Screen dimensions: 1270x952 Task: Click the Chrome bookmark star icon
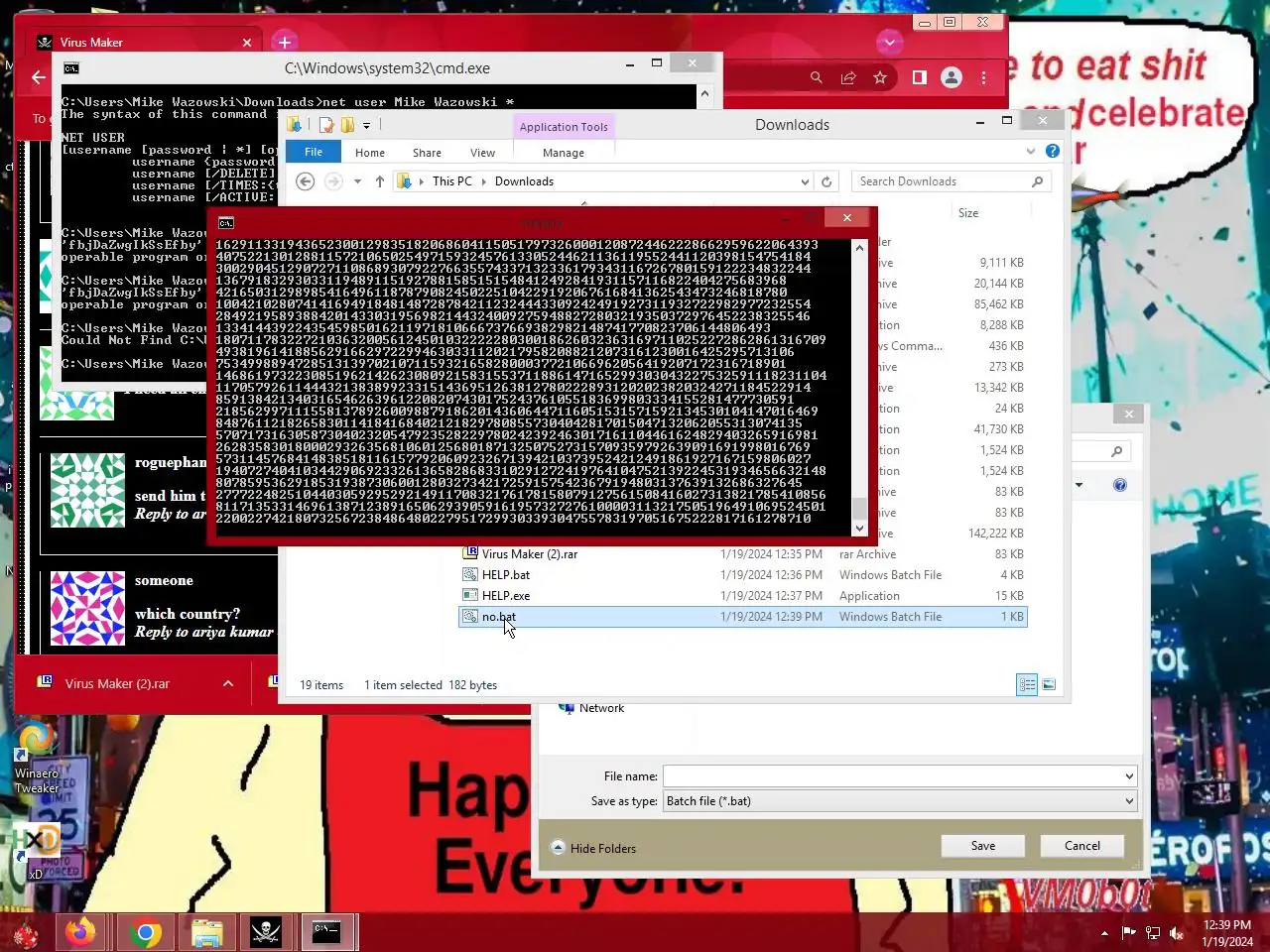point(880,77)
